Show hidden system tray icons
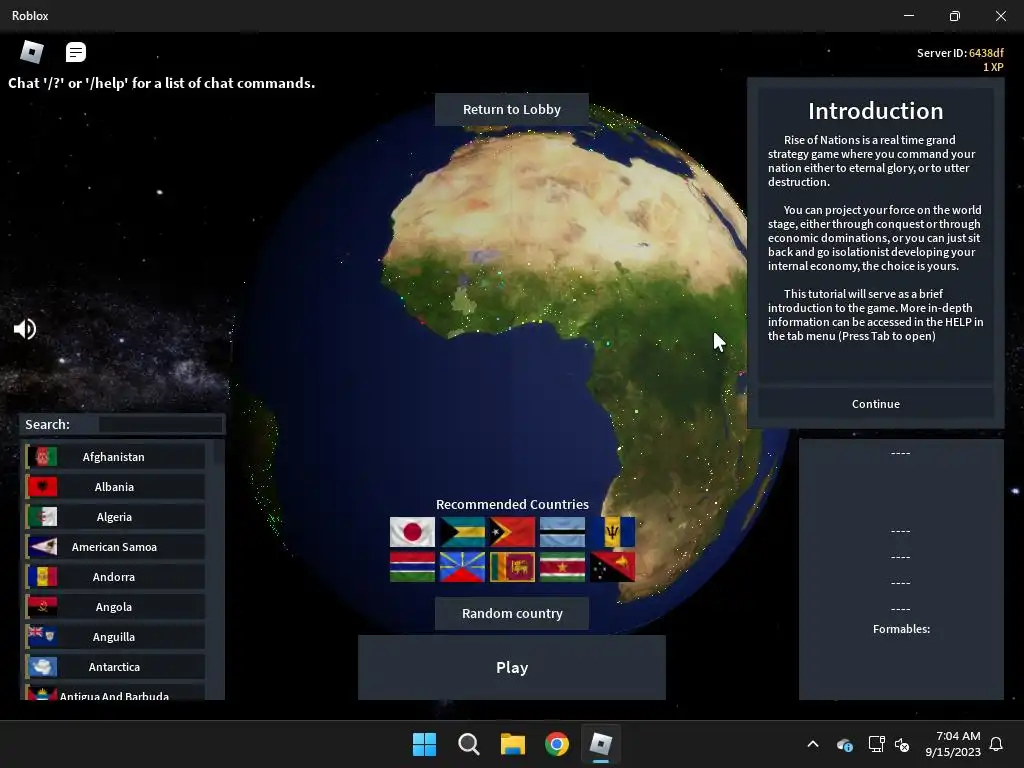This screenshot has width=1024, height=768. click(813, 744)
